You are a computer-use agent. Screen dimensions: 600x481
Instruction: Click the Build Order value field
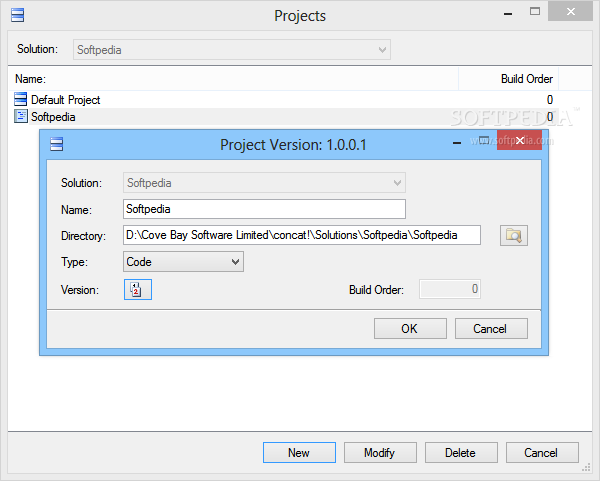pos(450,289)
